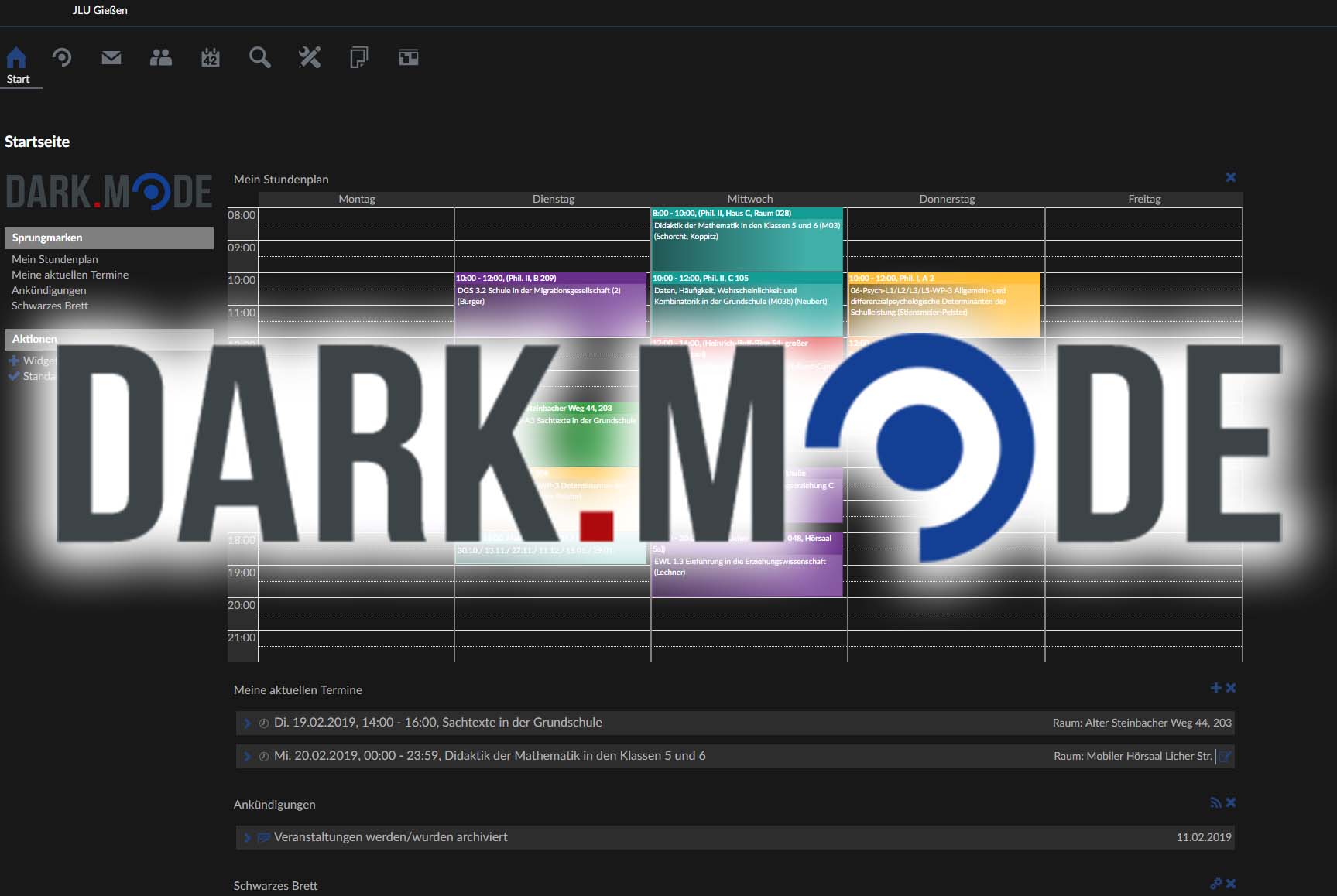Click the Schwarzes Brett widget title

pyautogui.click(x=276, y=885)
